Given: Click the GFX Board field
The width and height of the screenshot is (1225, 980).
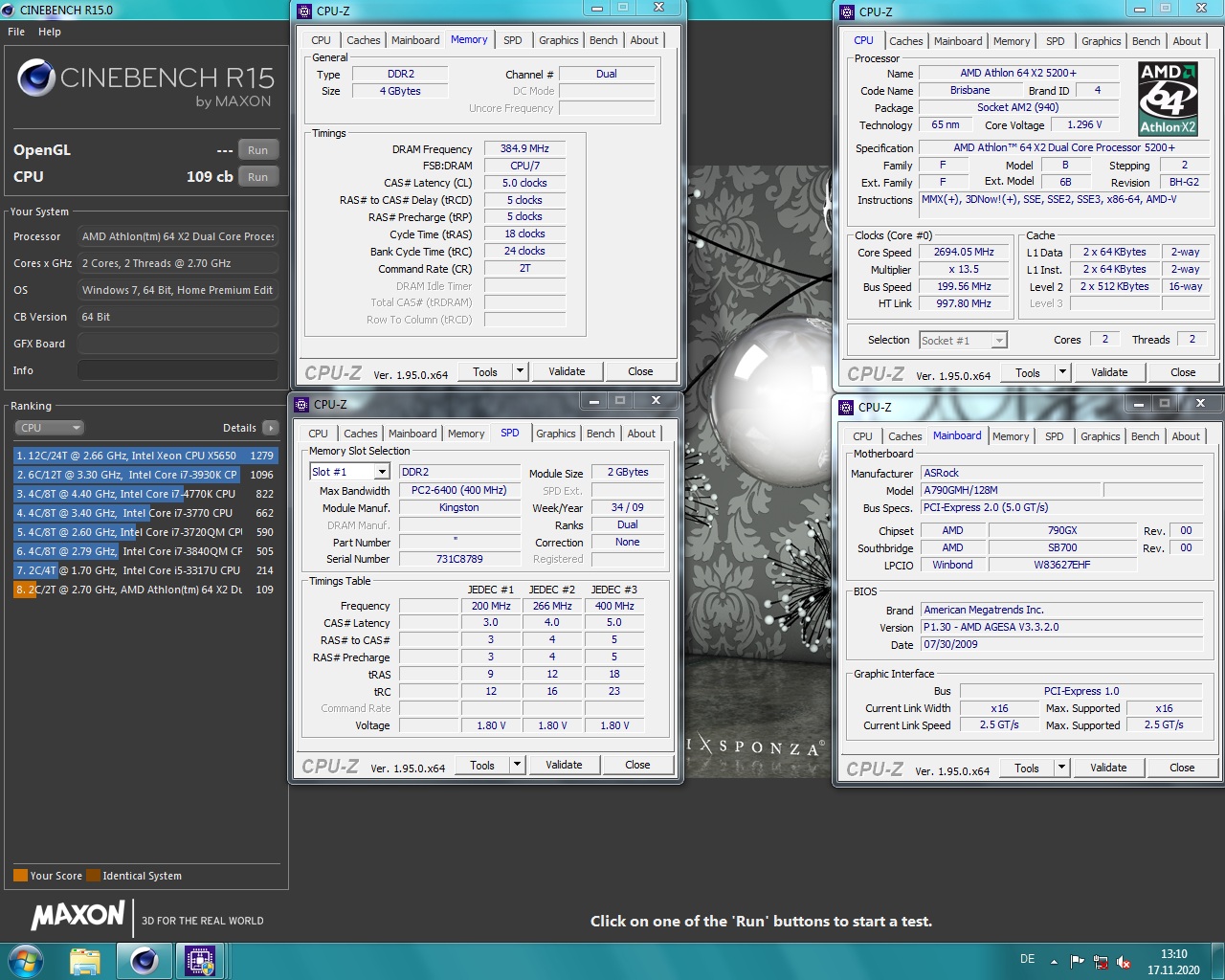Looking at the screenshot, I should 178,344.
